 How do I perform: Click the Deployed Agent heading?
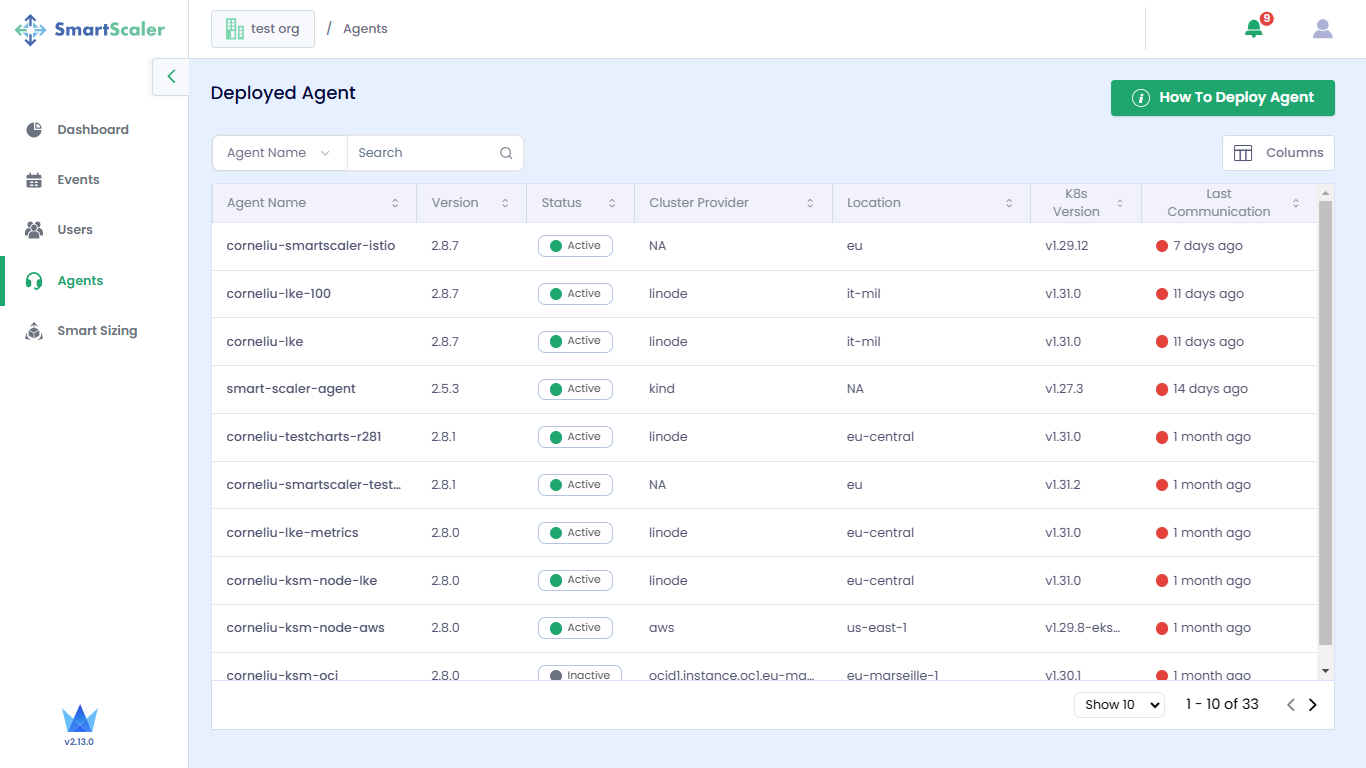[283, 93]
